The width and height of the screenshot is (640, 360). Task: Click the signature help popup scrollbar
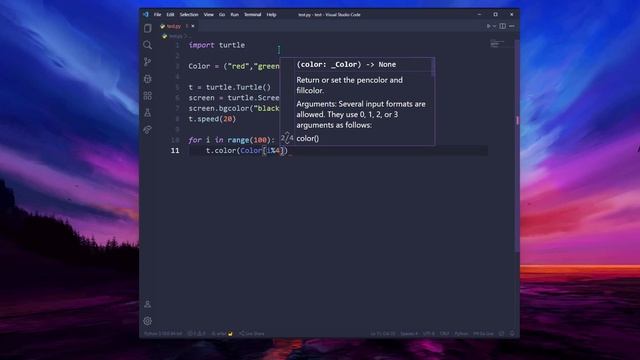433,67
